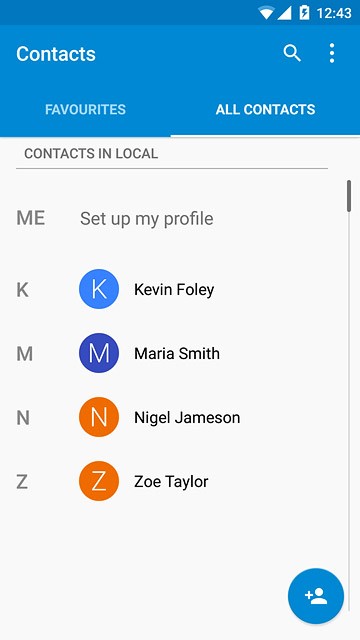
Task: Open the search magnifier icon
Action: 292,53
